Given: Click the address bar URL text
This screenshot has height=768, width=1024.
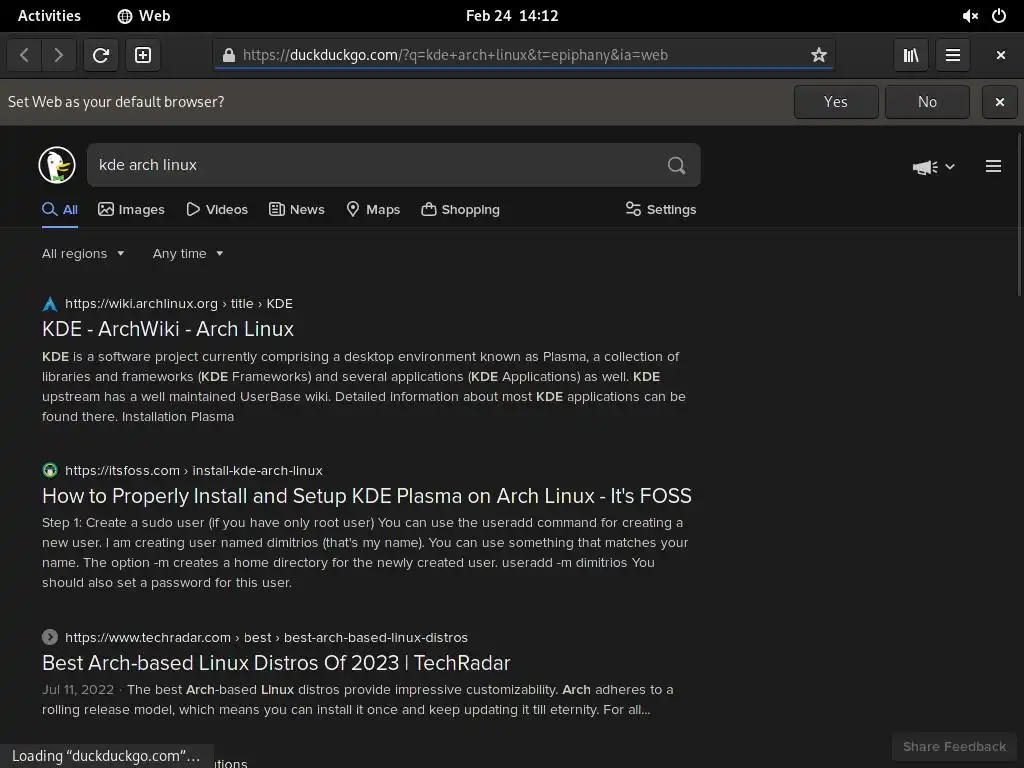Looking at the screenshot, I should pyautogui.click(x=455, y=55).
